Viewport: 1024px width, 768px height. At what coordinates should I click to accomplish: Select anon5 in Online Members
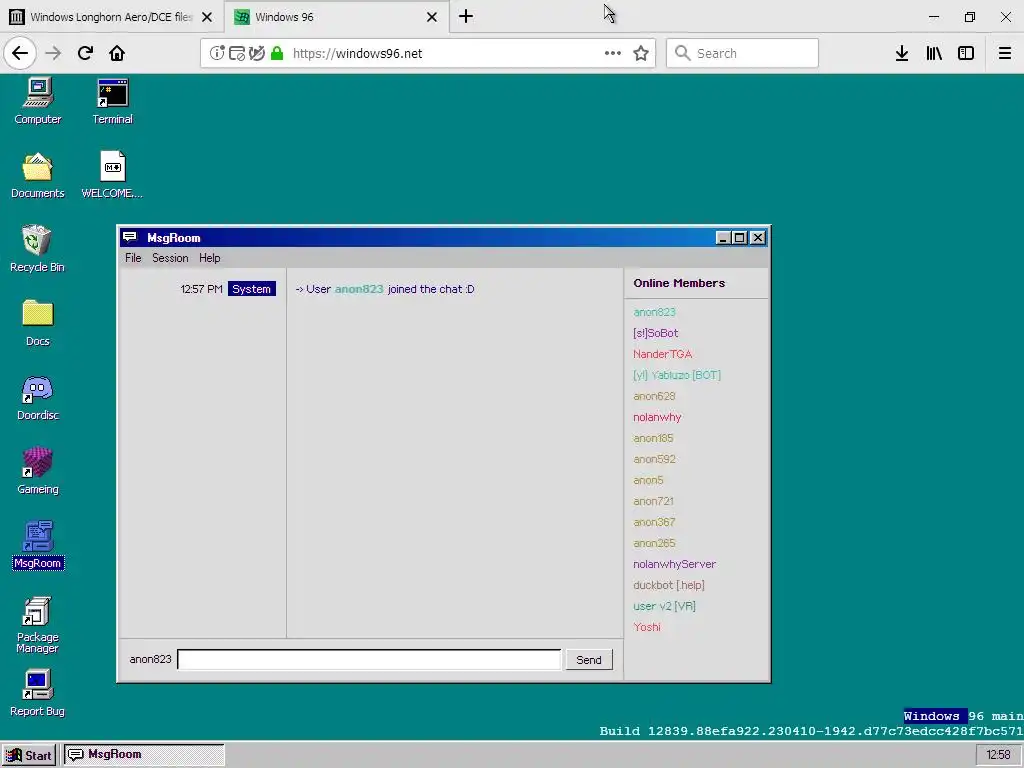648,480
